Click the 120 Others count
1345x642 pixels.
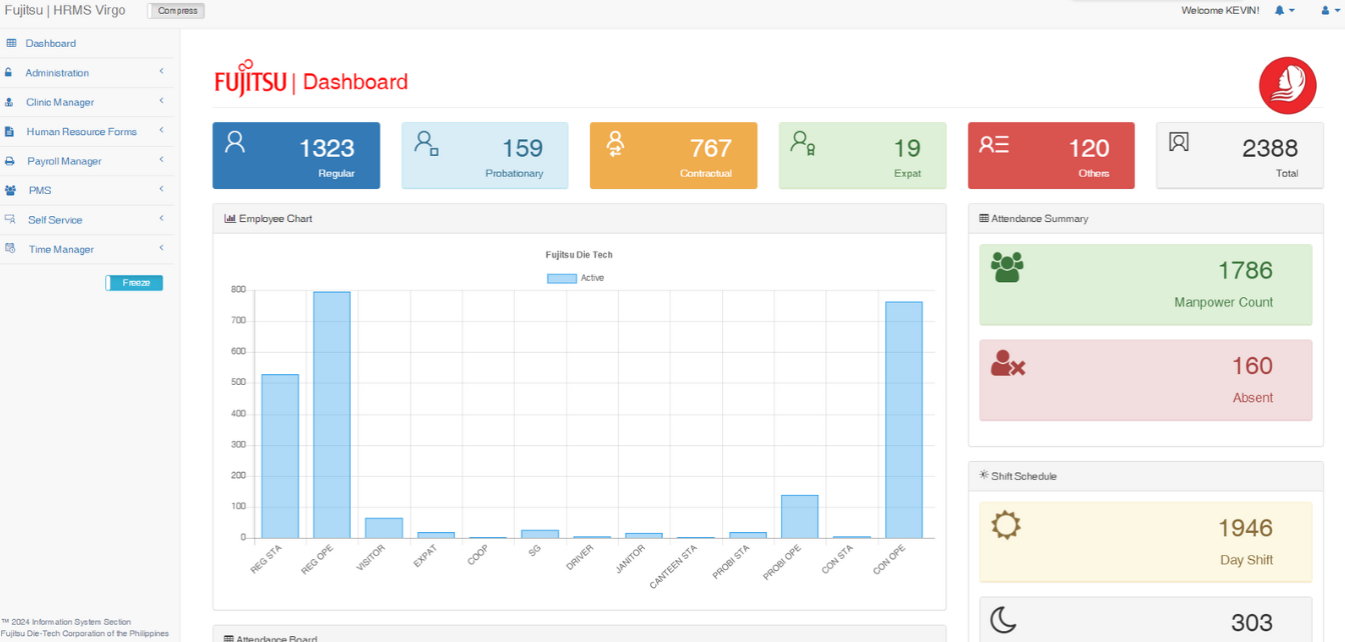pos(1089,148)
